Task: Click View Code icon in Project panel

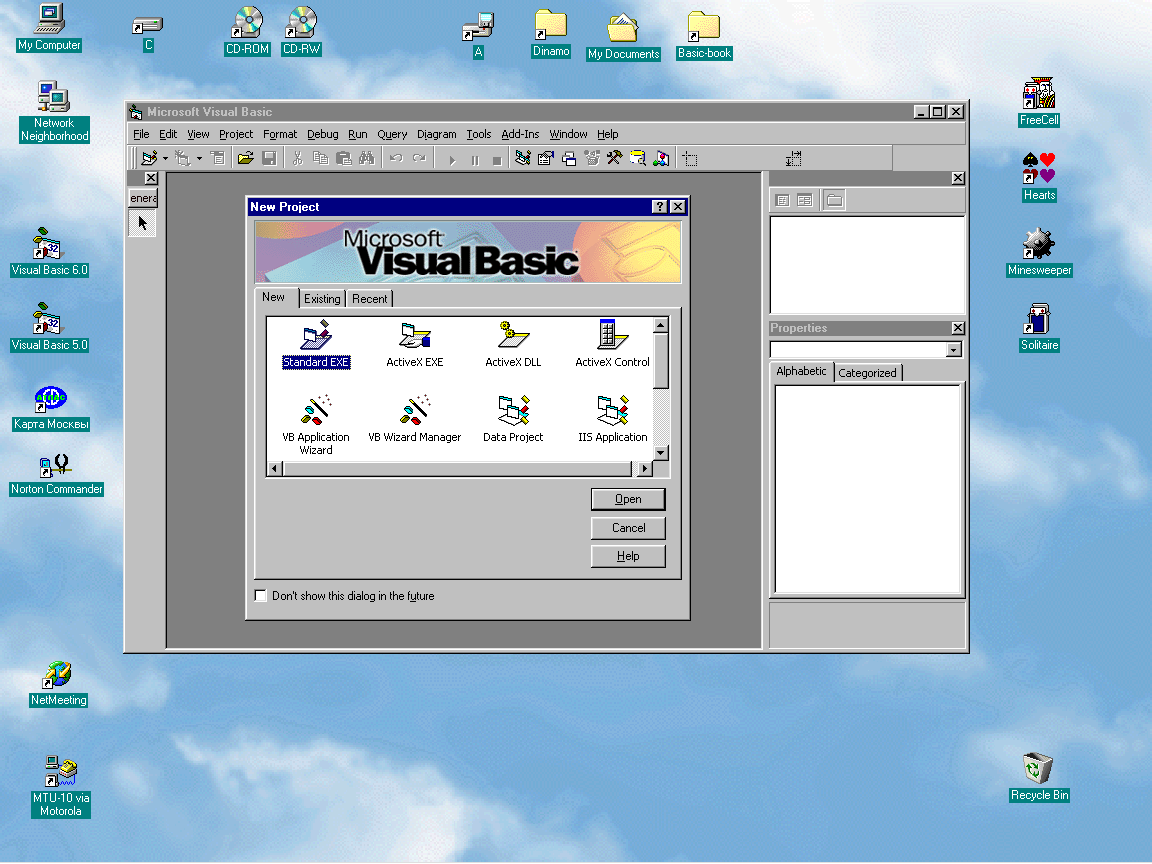Action: (x=782, y=200)
